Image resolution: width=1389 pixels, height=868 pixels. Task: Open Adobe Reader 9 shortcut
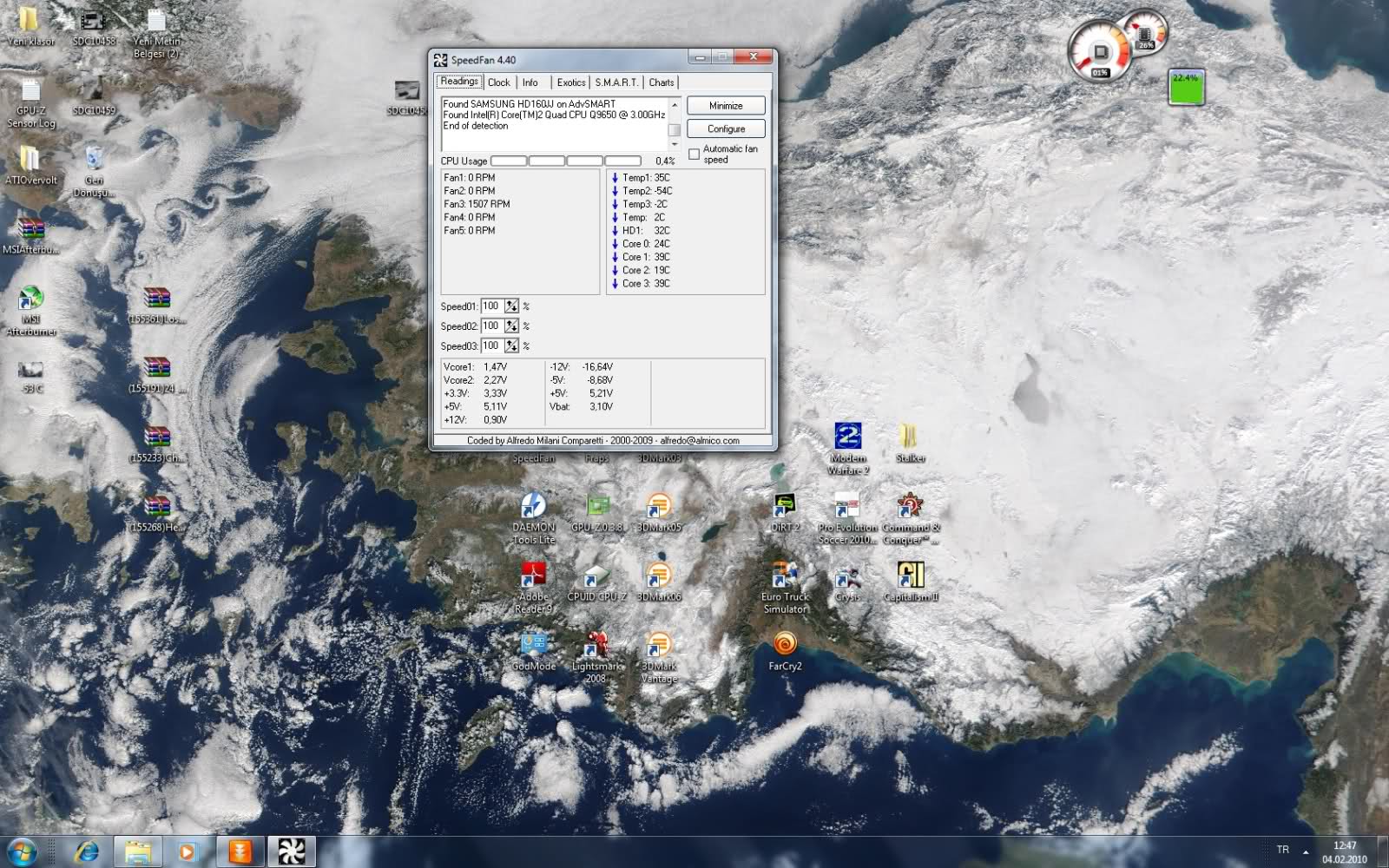click(x=533, y=588)
